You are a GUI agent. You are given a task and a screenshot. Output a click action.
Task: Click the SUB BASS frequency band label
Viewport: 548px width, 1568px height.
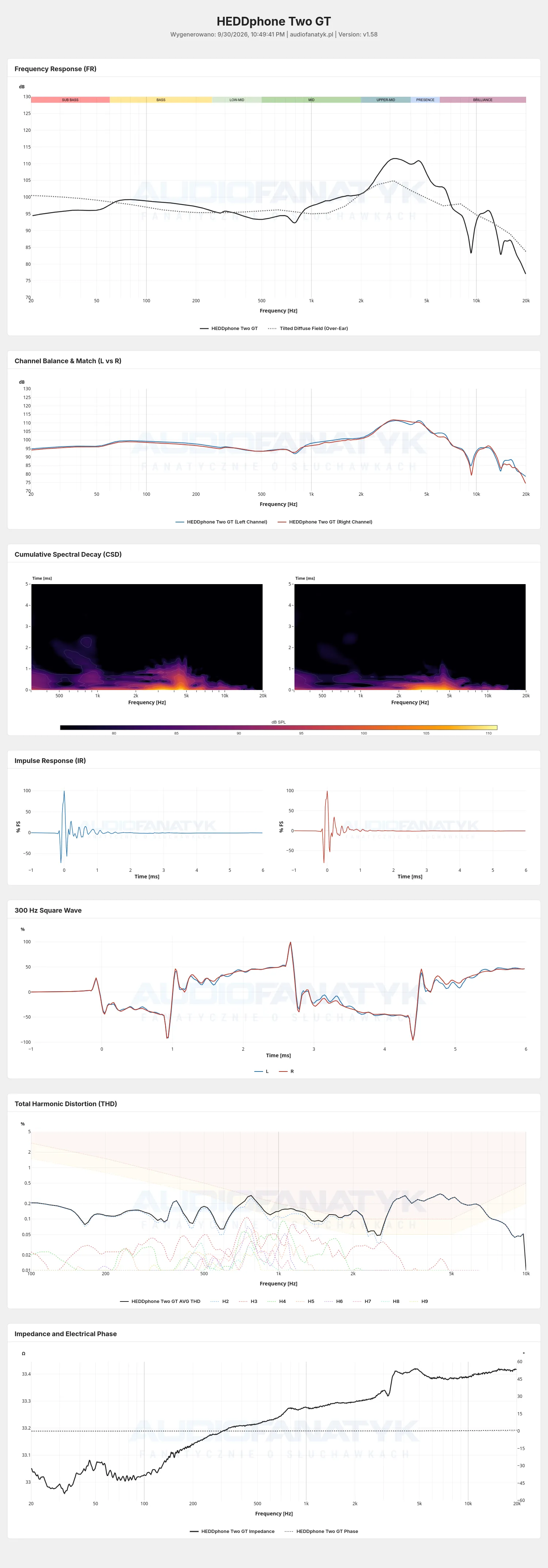(x=70, y=100)
